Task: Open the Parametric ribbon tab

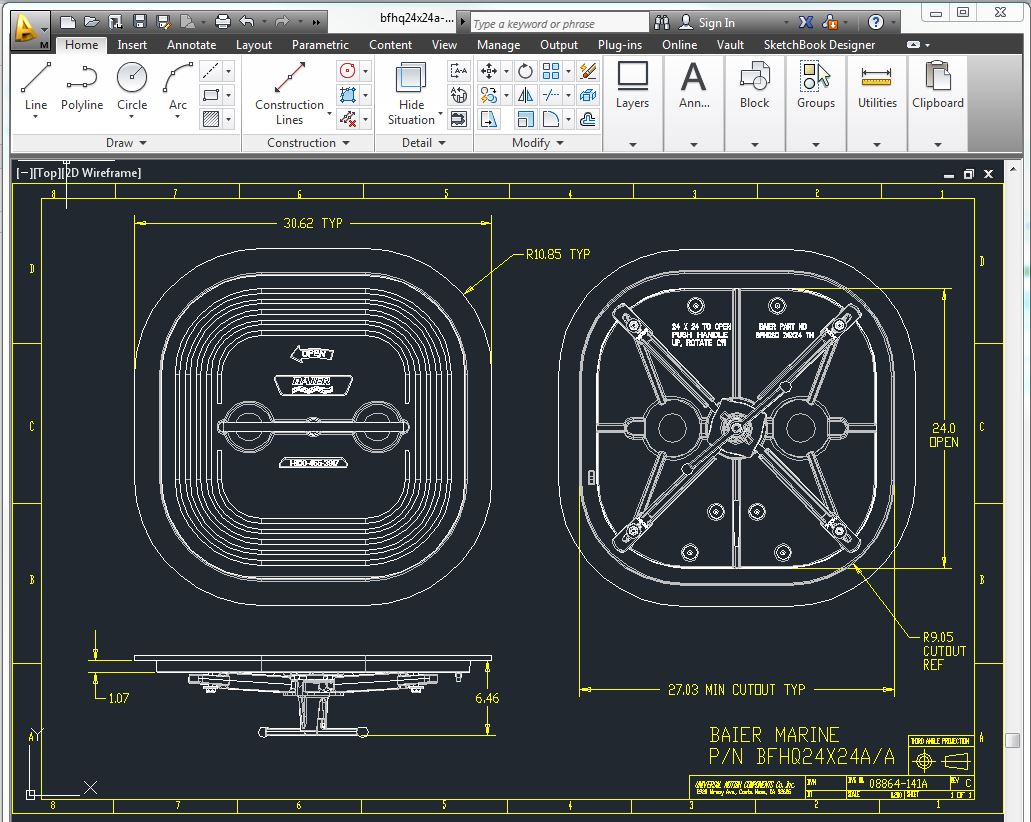Action: (x=320, y=45)
